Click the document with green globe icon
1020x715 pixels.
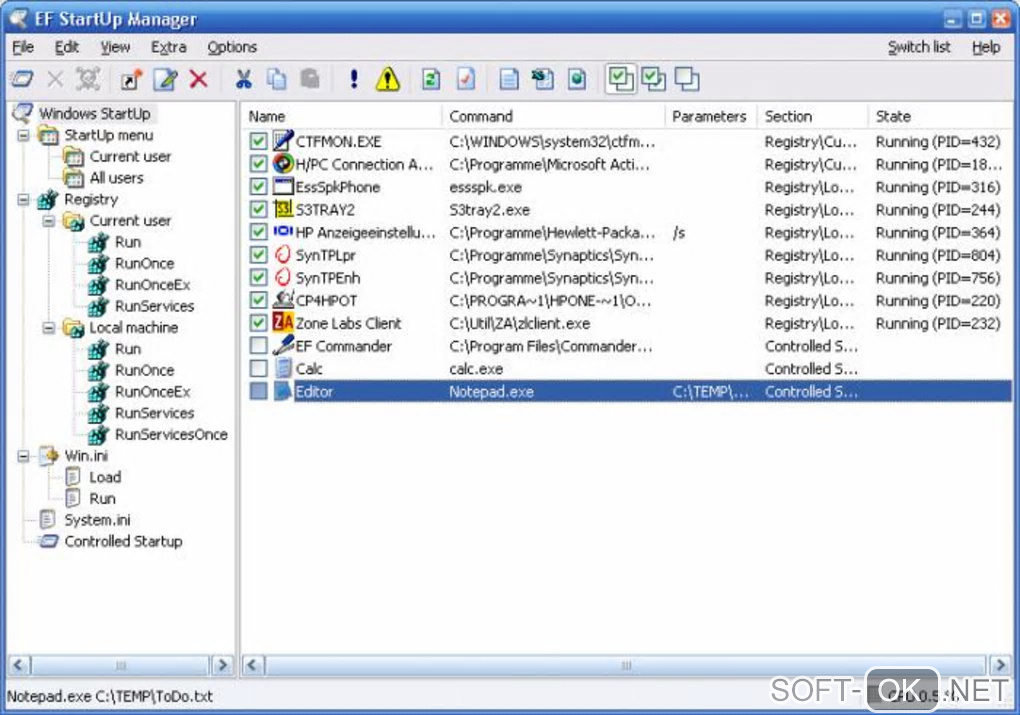tap(576, 79)
